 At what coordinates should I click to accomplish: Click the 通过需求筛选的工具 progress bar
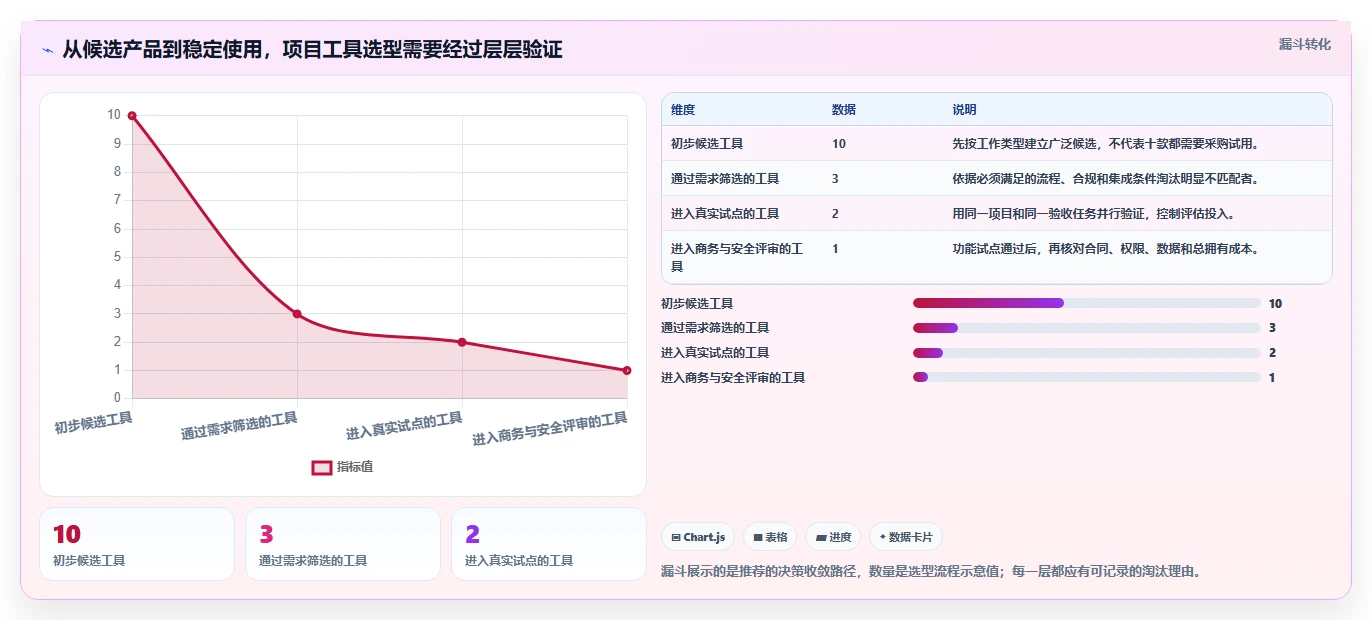(1086, 328)
